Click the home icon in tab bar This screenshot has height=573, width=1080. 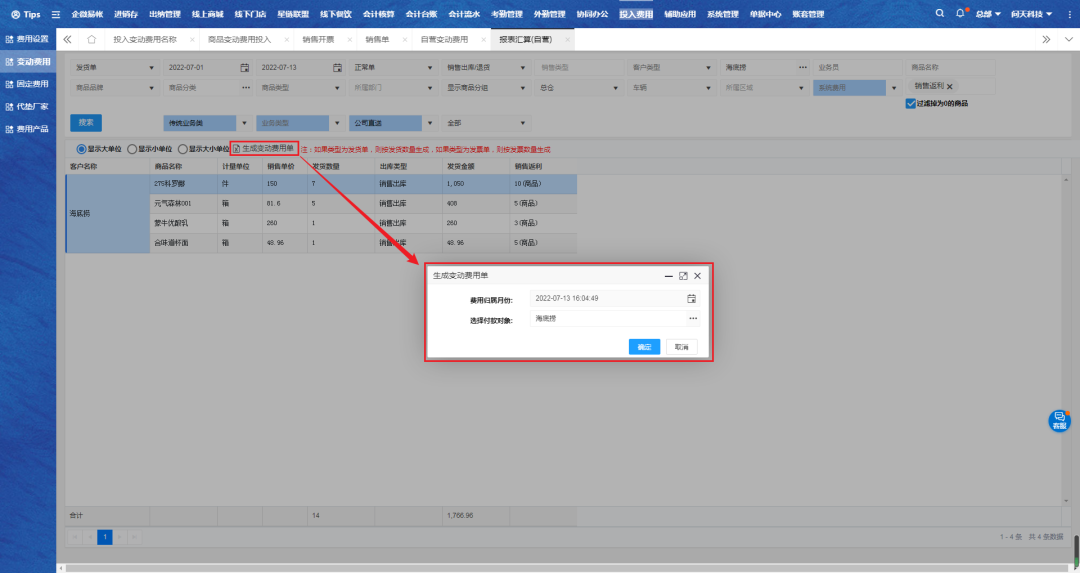[x=91, y=39]
